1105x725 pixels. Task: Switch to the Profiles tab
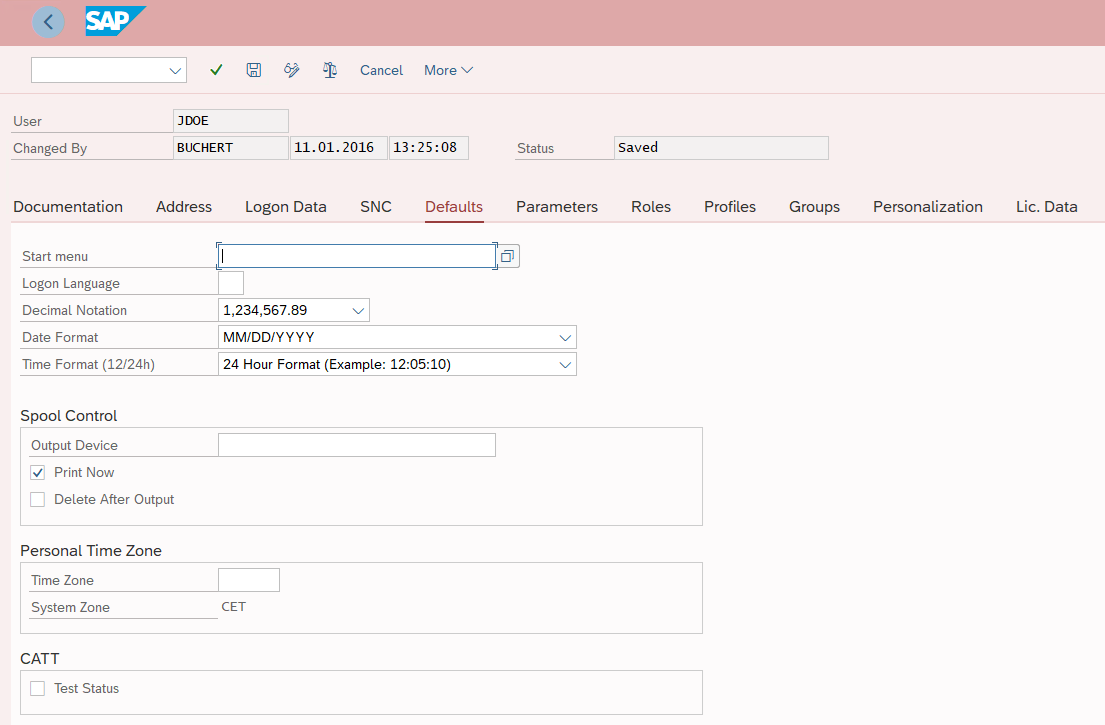pyautogui.click(x=730, y=206)
